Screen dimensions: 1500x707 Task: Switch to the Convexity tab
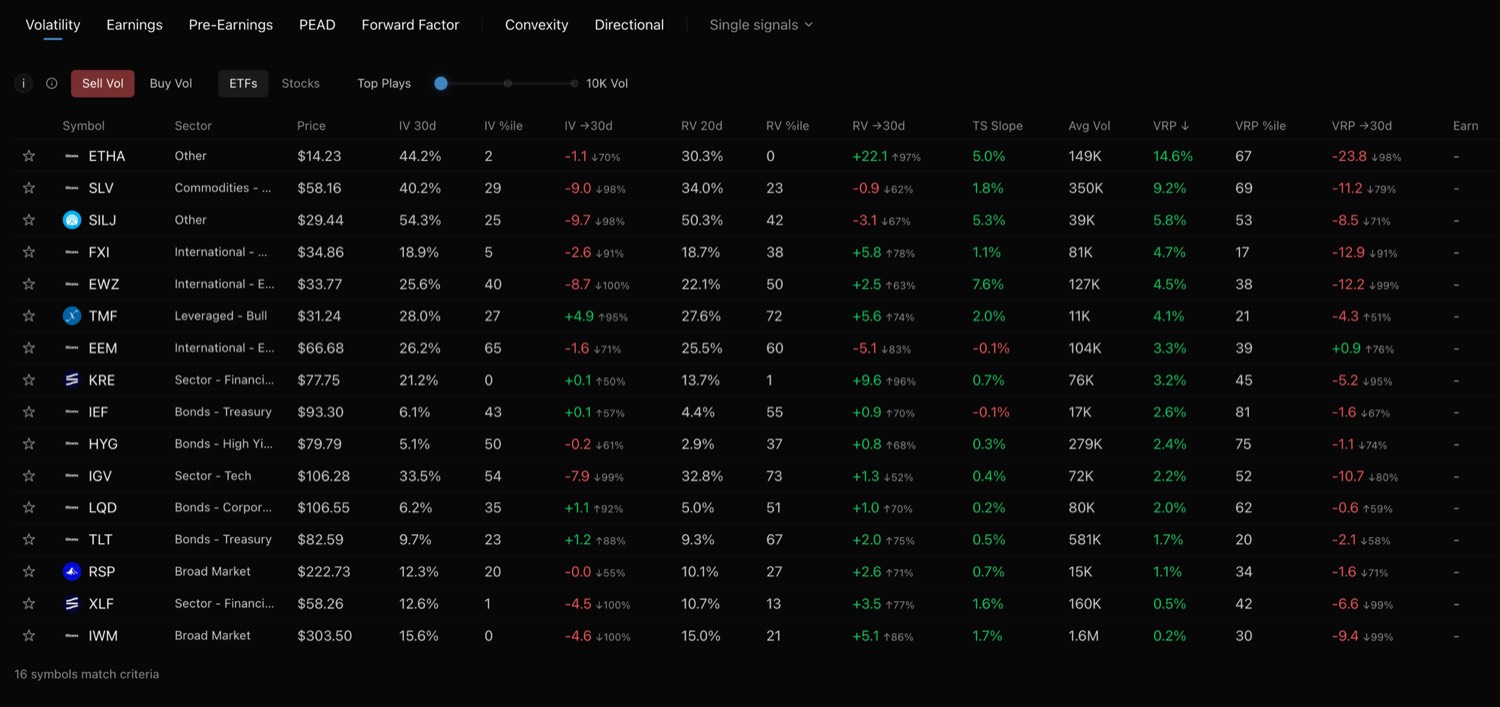click(x=536, y=25)
